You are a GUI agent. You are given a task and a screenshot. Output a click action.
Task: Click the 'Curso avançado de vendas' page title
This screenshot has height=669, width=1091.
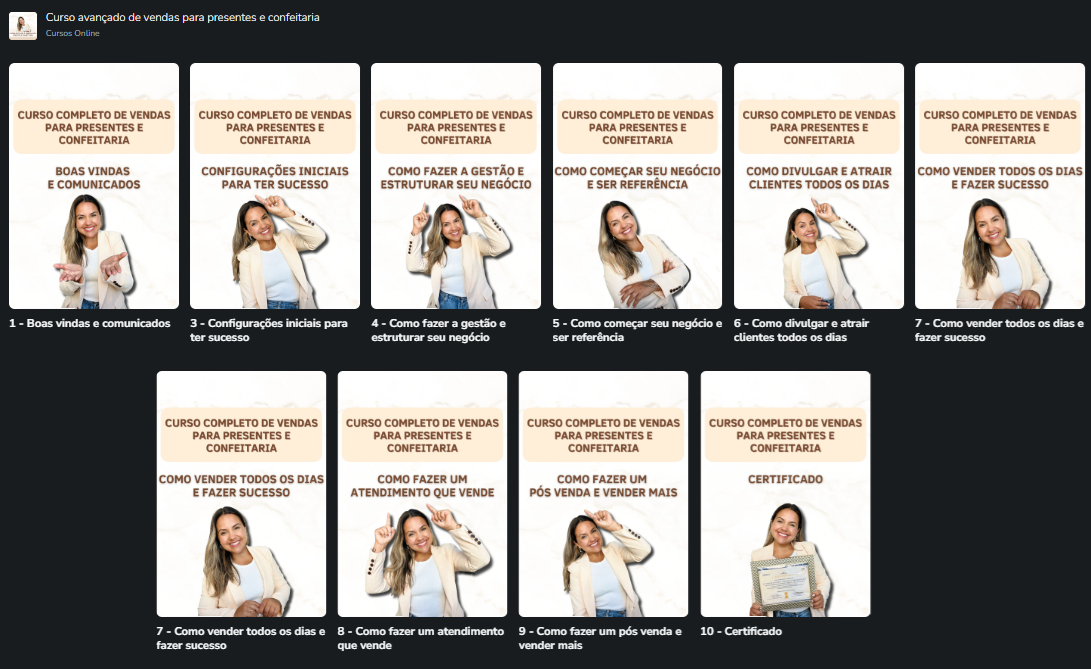click(183, 18)
